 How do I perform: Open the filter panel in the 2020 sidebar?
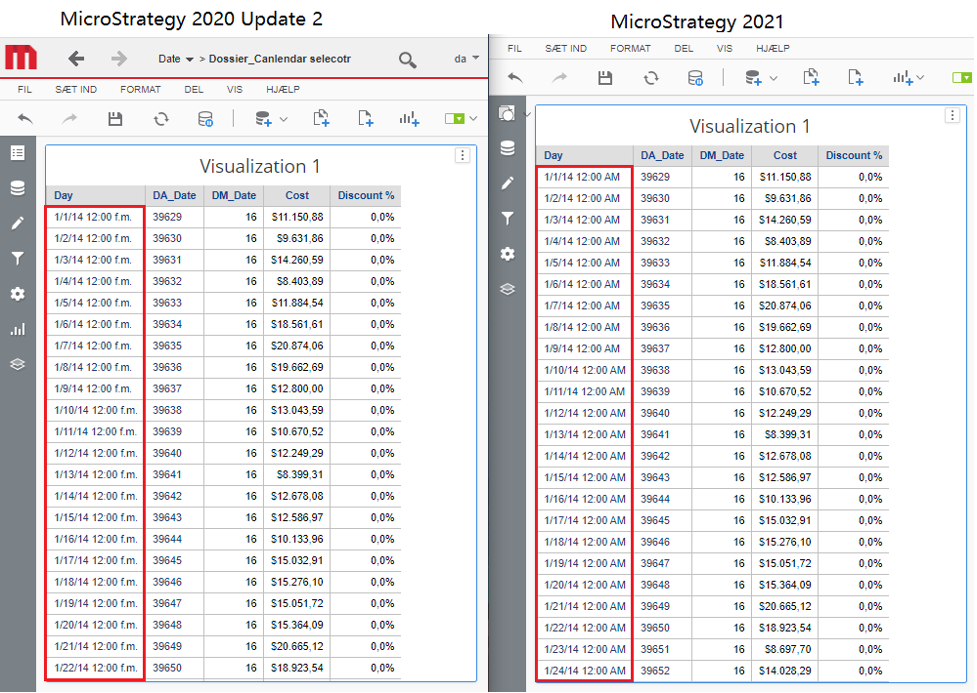pos(17,258)
